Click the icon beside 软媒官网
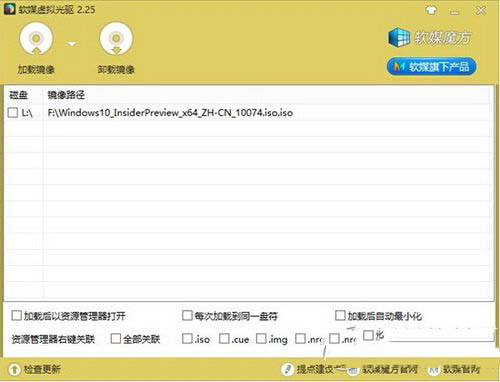 (434, 370)
